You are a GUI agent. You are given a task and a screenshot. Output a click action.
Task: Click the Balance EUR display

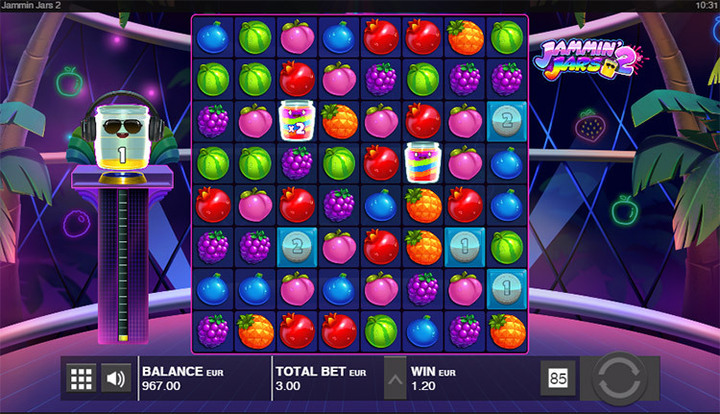183,378
